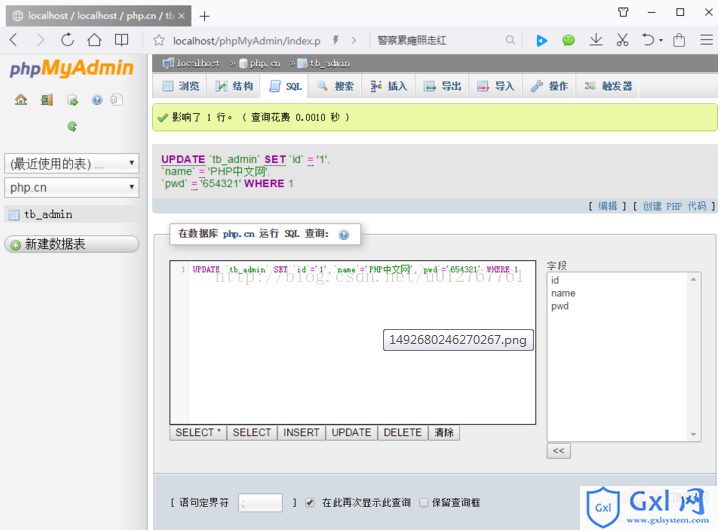Click localhost in the breadcrumb

point(198,63)
